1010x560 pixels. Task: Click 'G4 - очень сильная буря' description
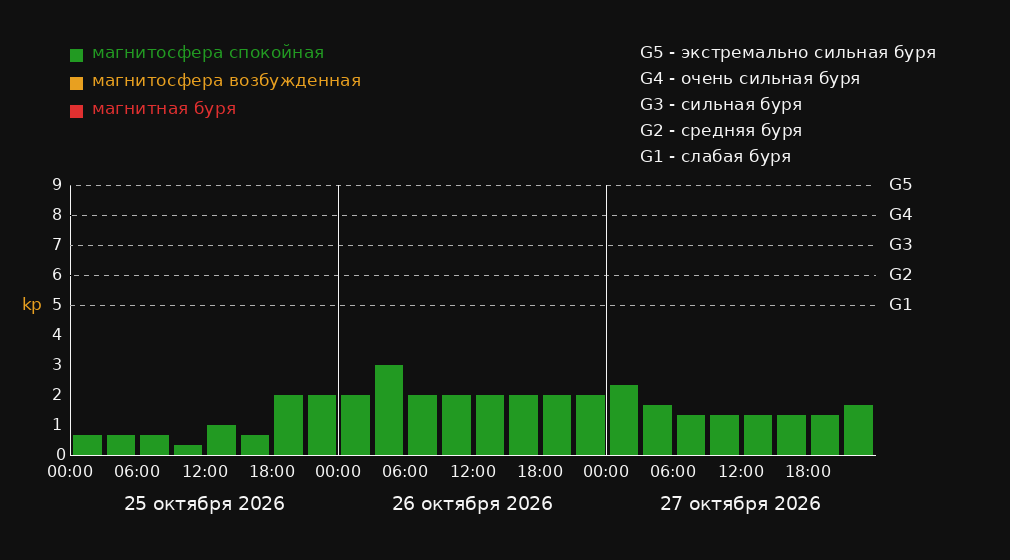pyautogui.click(x=750, y=79)
